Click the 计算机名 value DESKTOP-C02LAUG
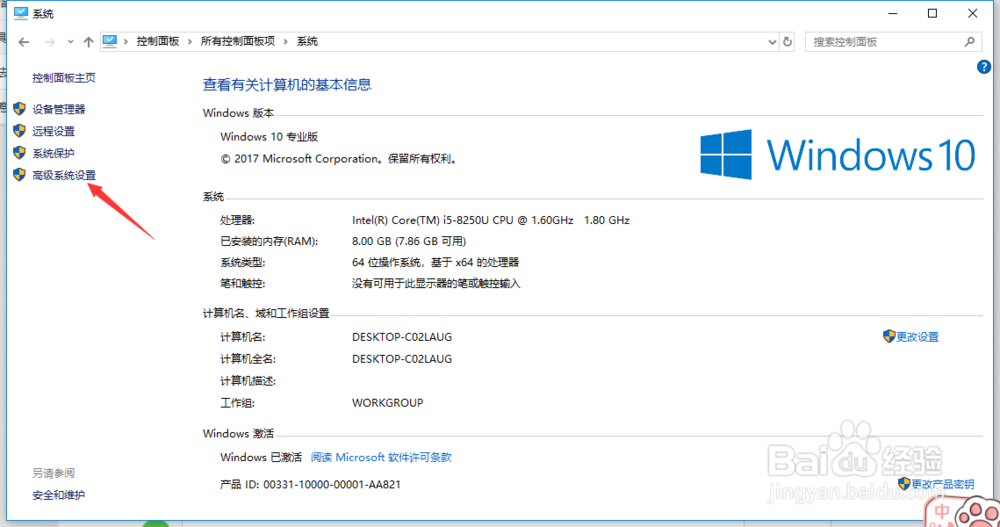 (402, 337)
